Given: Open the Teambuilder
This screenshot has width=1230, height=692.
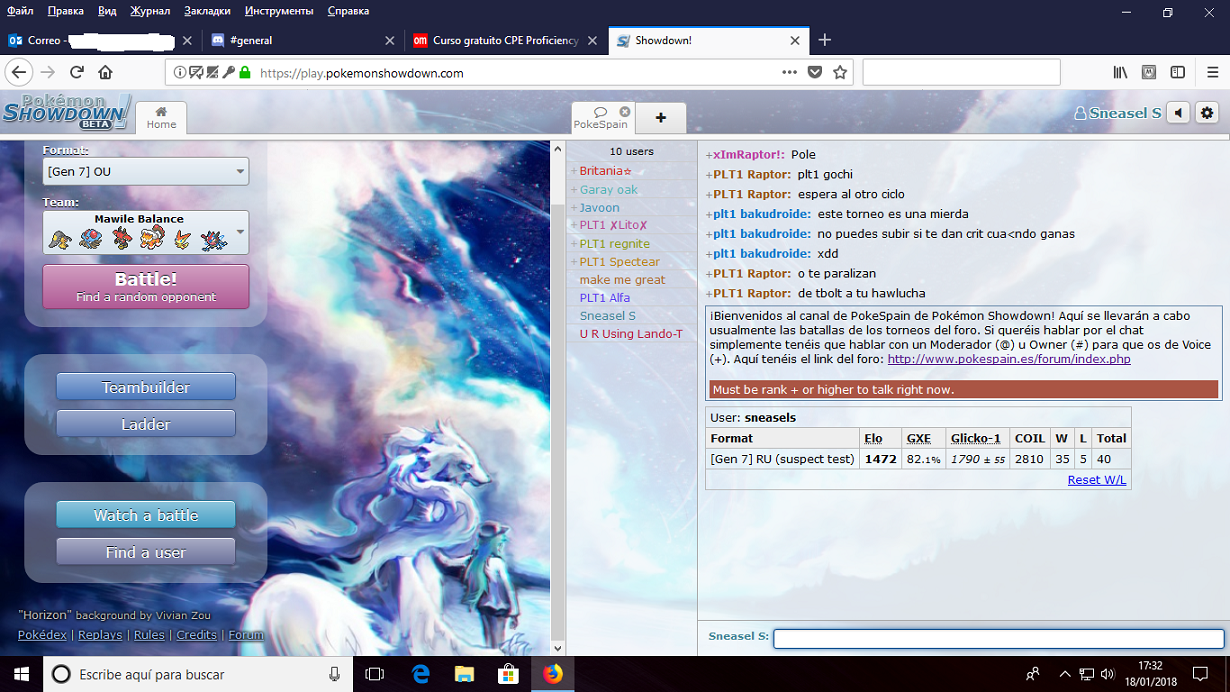Looking at the screenshot, I should click(x=146, y=387).
